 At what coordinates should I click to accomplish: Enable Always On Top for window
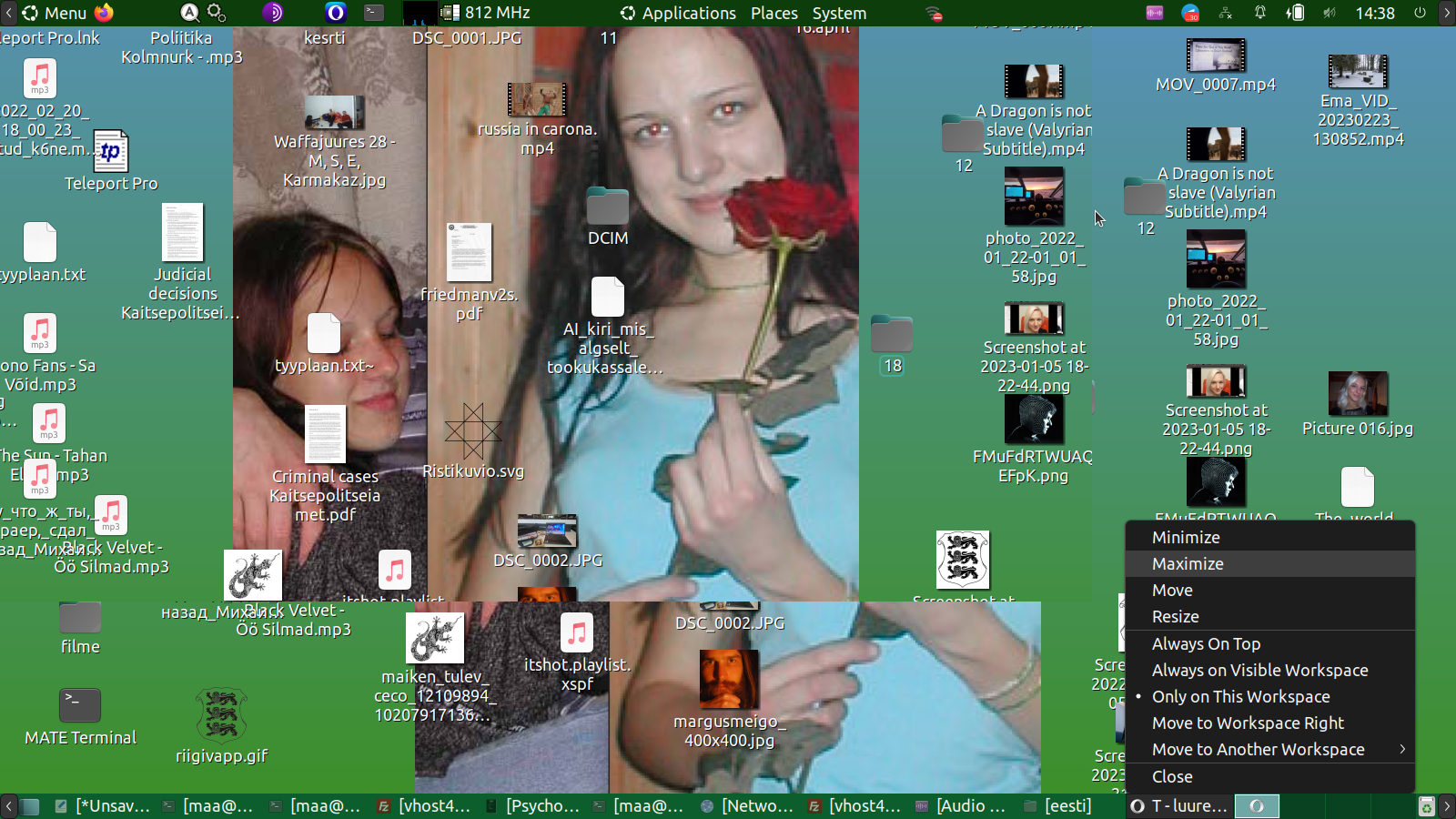pos(1206,644)
